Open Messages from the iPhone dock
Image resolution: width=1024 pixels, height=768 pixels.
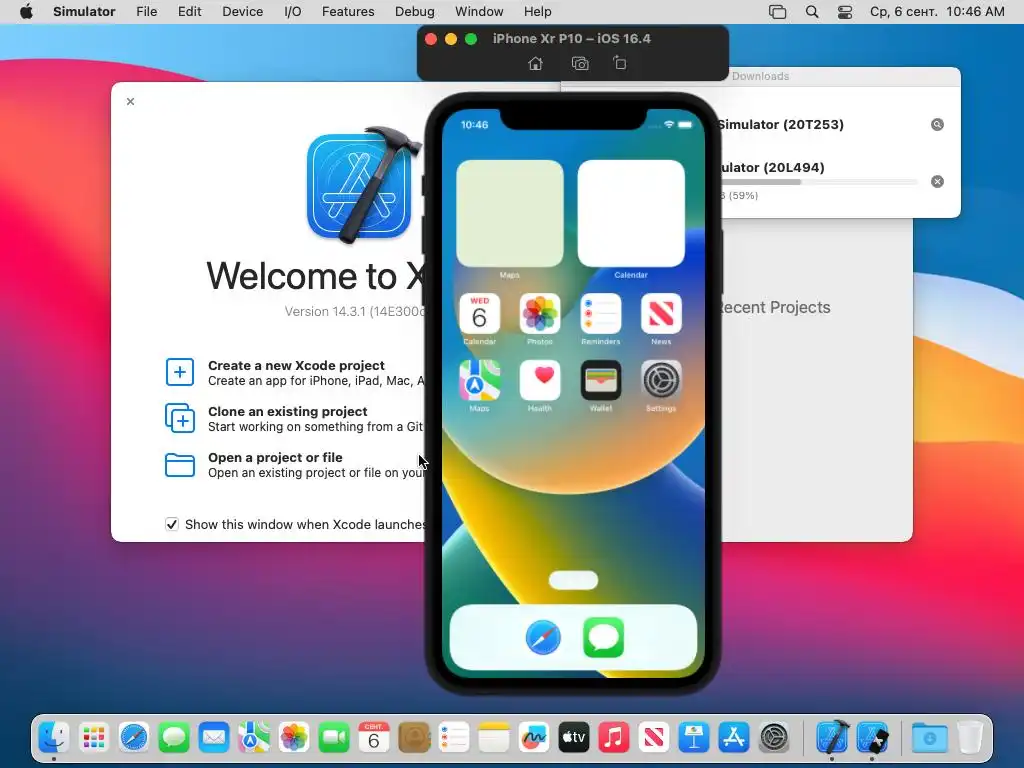point(603,637)
